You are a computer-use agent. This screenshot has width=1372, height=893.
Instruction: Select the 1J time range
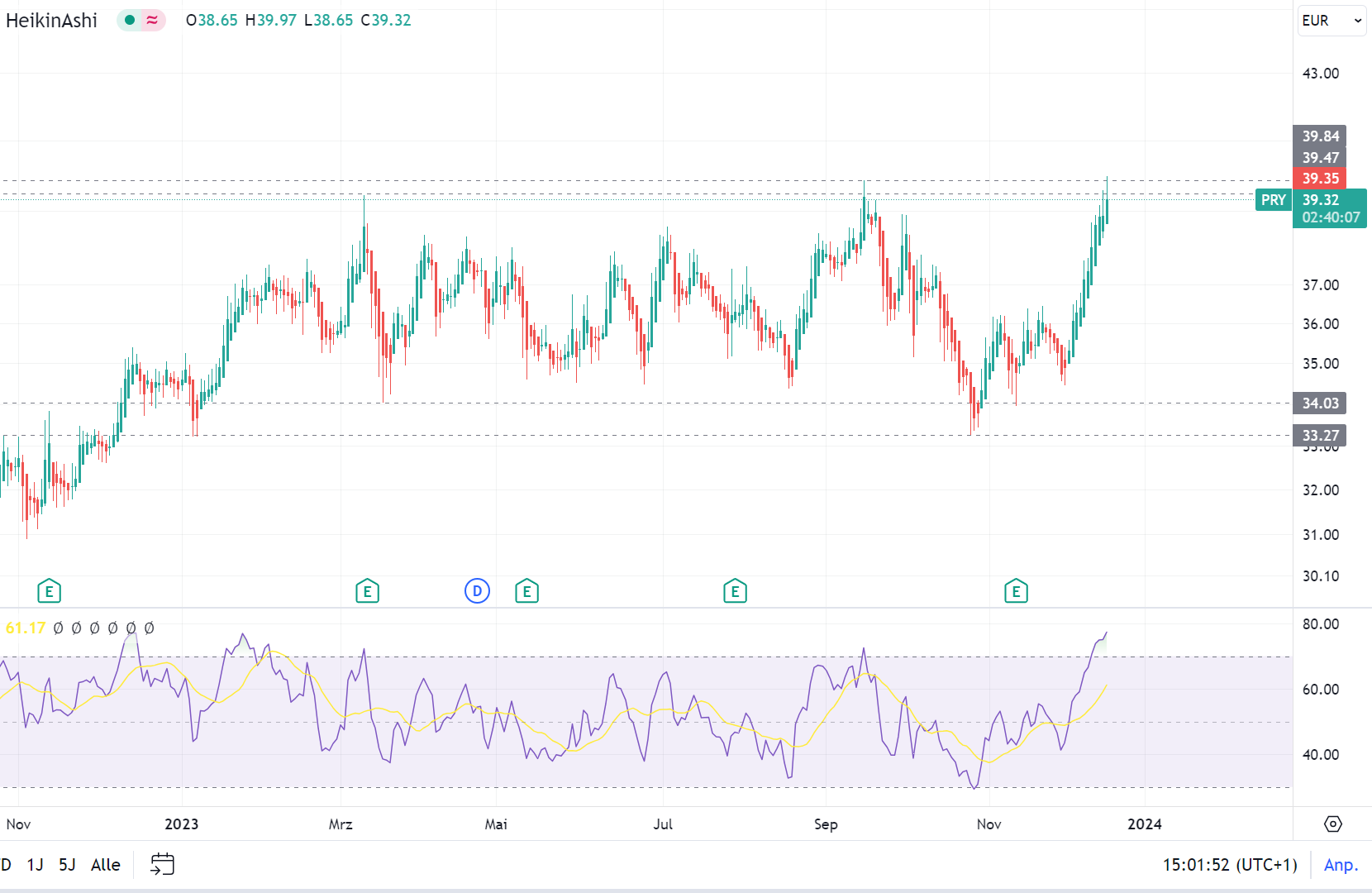point(35,864)
